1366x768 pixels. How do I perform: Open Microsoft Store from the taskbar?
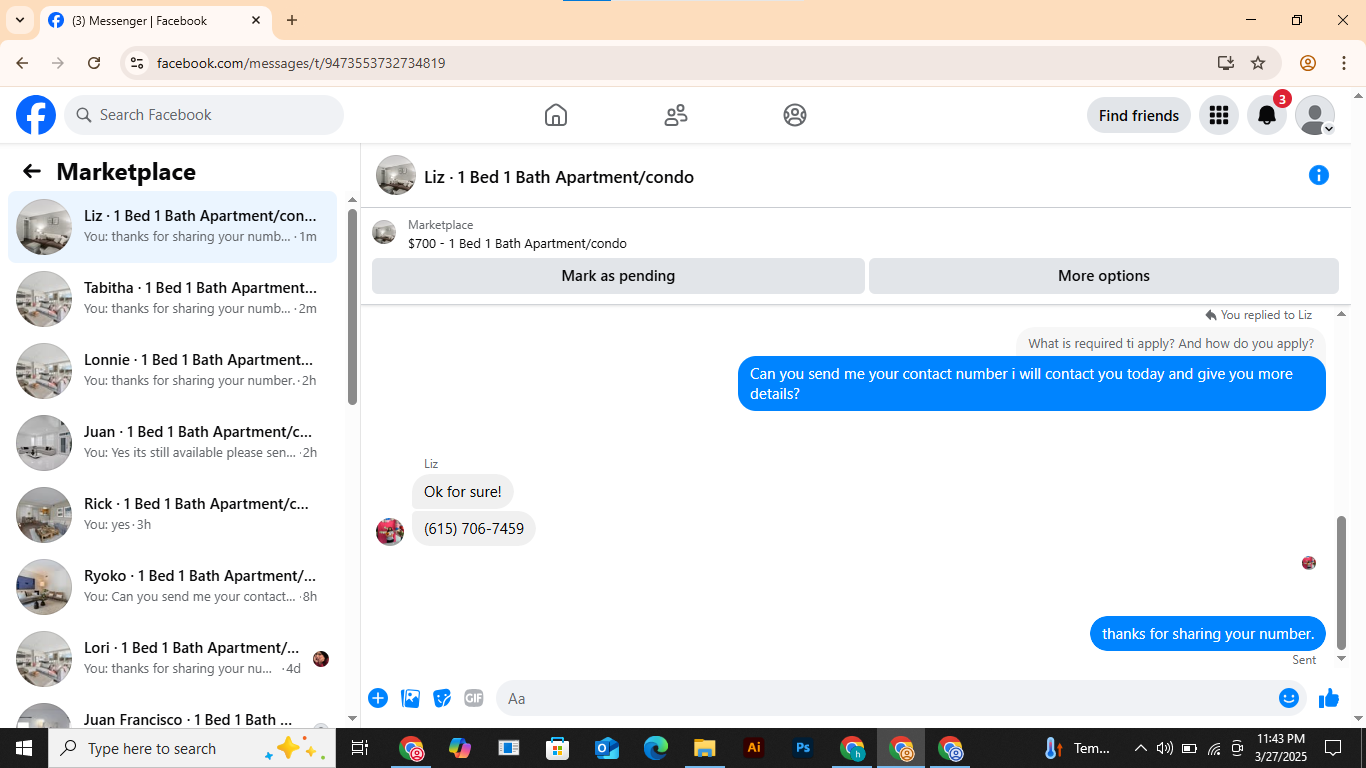(x=558, y=748)
